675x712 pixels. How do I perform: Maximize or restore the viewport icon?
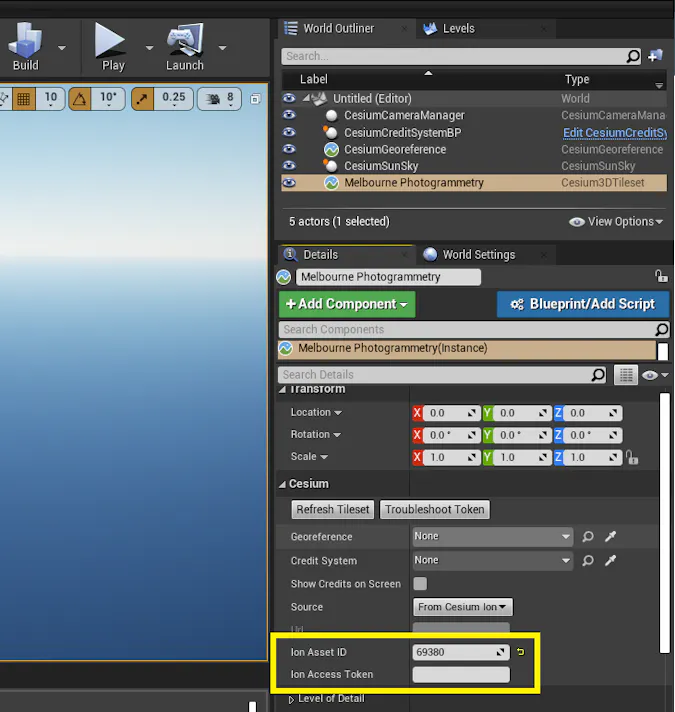point(256,99)
